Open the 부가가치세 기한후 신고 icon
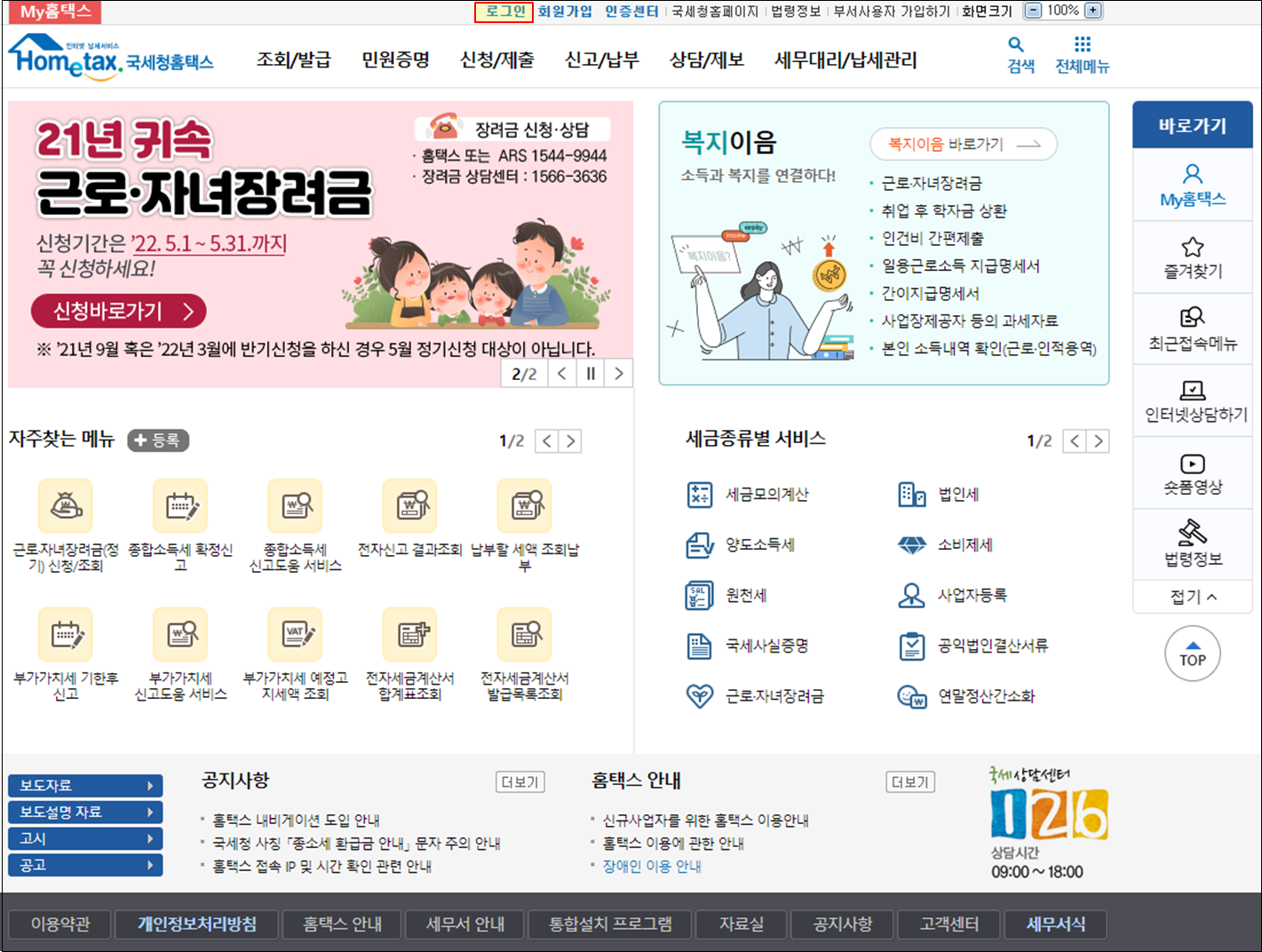This screenshot has height=952, width=1262. point(65,634)
